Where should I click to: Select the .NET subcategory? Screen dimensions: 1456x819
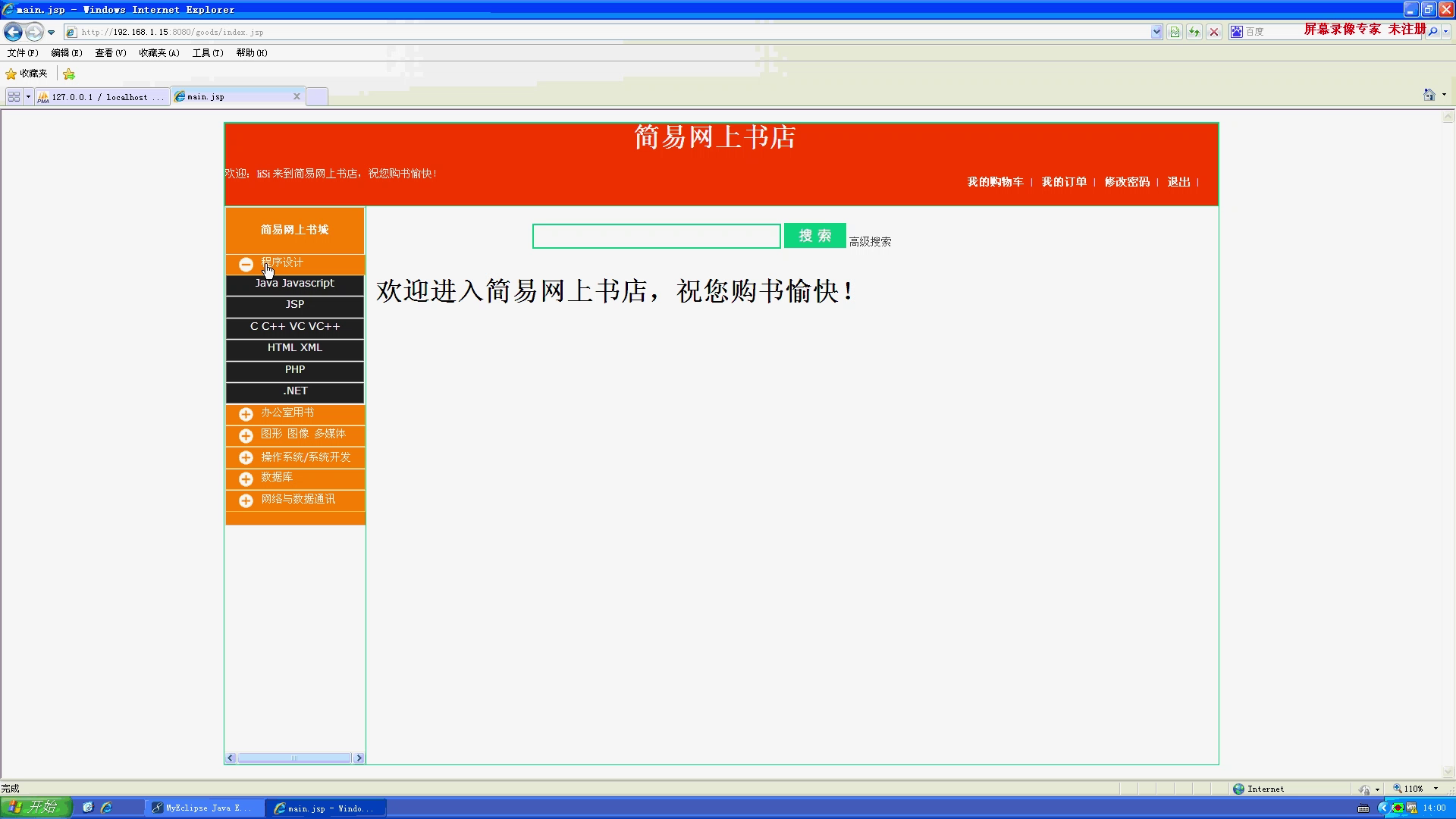coord(295,391)
